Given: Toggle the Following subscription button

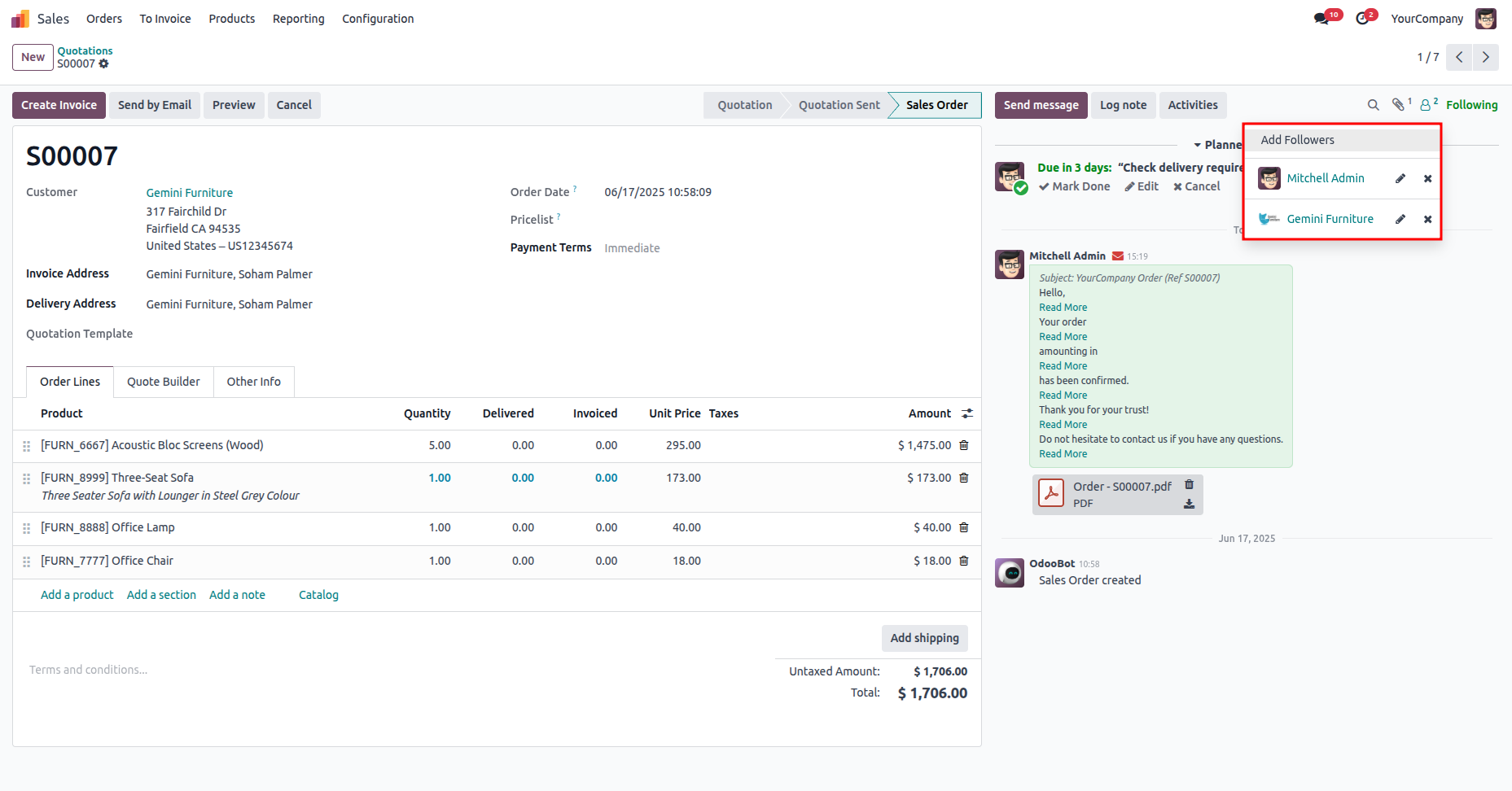Looking at the screenshot, I should pyautogui.click(x=1471, y=105).
